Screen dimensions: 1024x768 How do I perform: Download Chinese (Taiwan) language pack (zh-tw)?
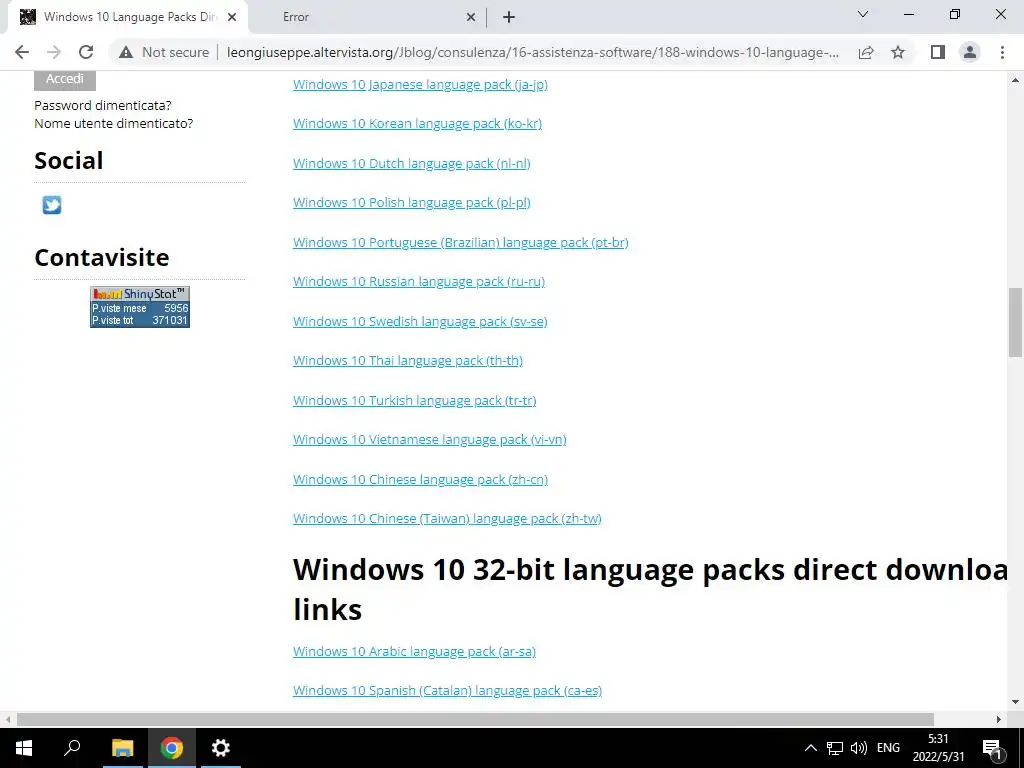tap(447, 519)
